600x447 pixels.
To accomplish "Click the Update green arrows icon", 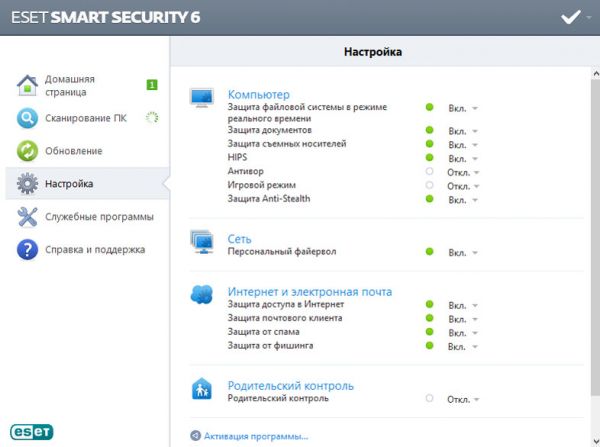I will (x=28, y=151).
